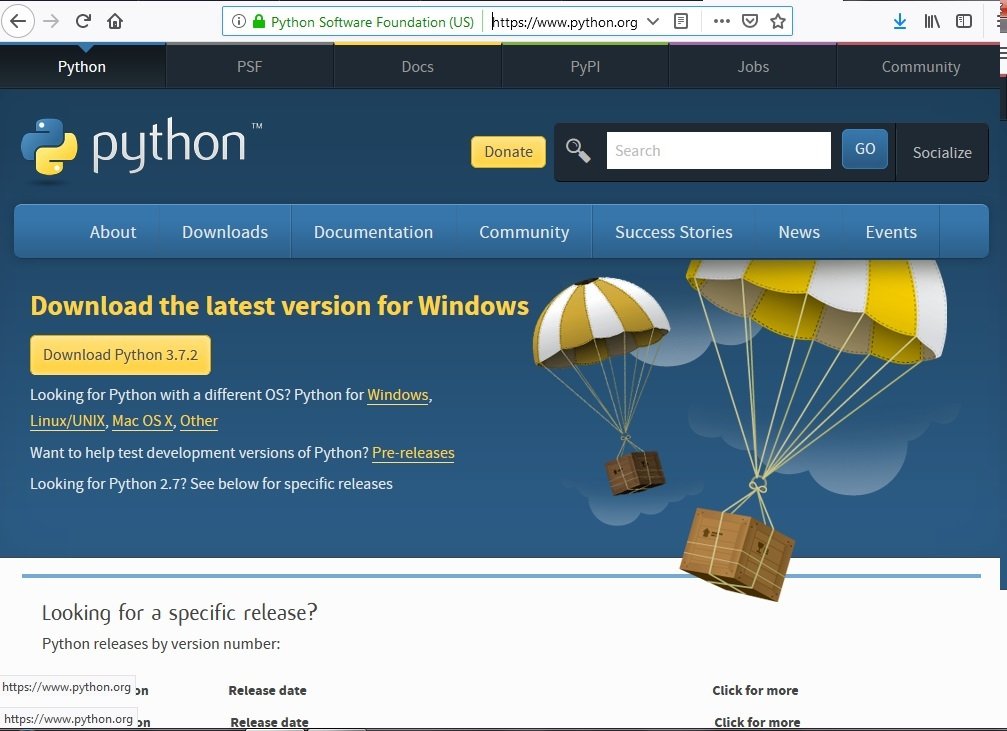
Task: Open the Community navigation bar item
Action: click(x=524, y=232)
